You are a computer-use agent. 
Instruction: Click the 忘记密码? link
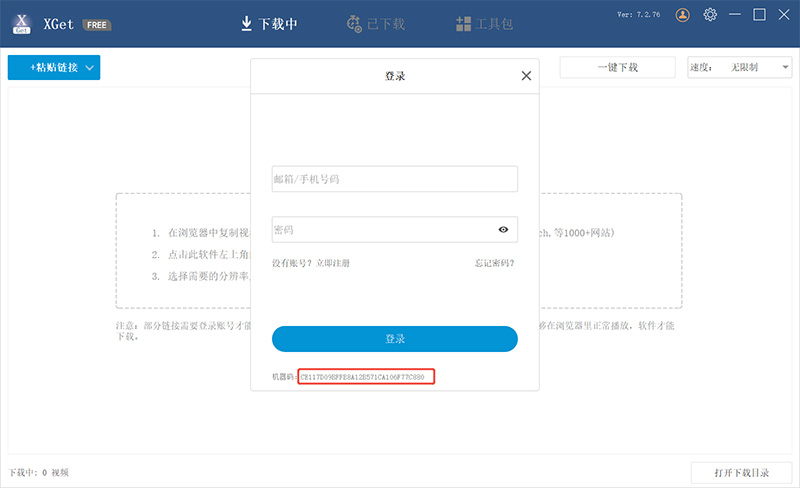tap(494, 263)
